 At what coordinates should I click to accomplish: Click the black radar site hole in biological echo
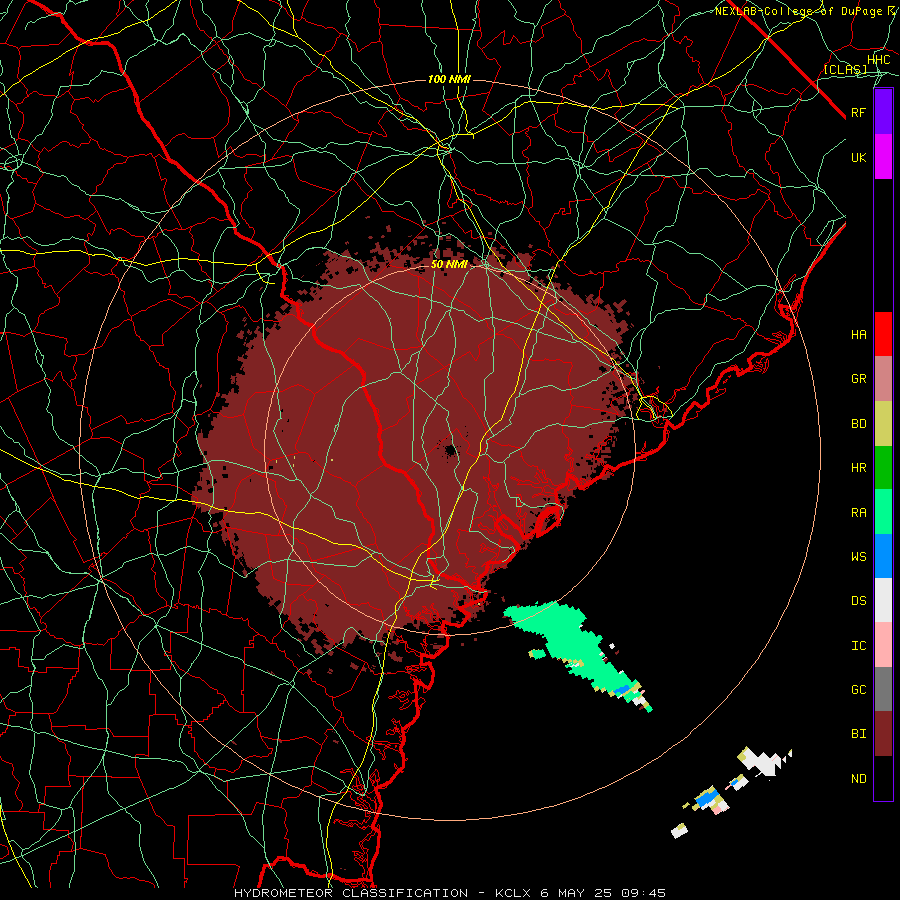(x=451, y=449)
